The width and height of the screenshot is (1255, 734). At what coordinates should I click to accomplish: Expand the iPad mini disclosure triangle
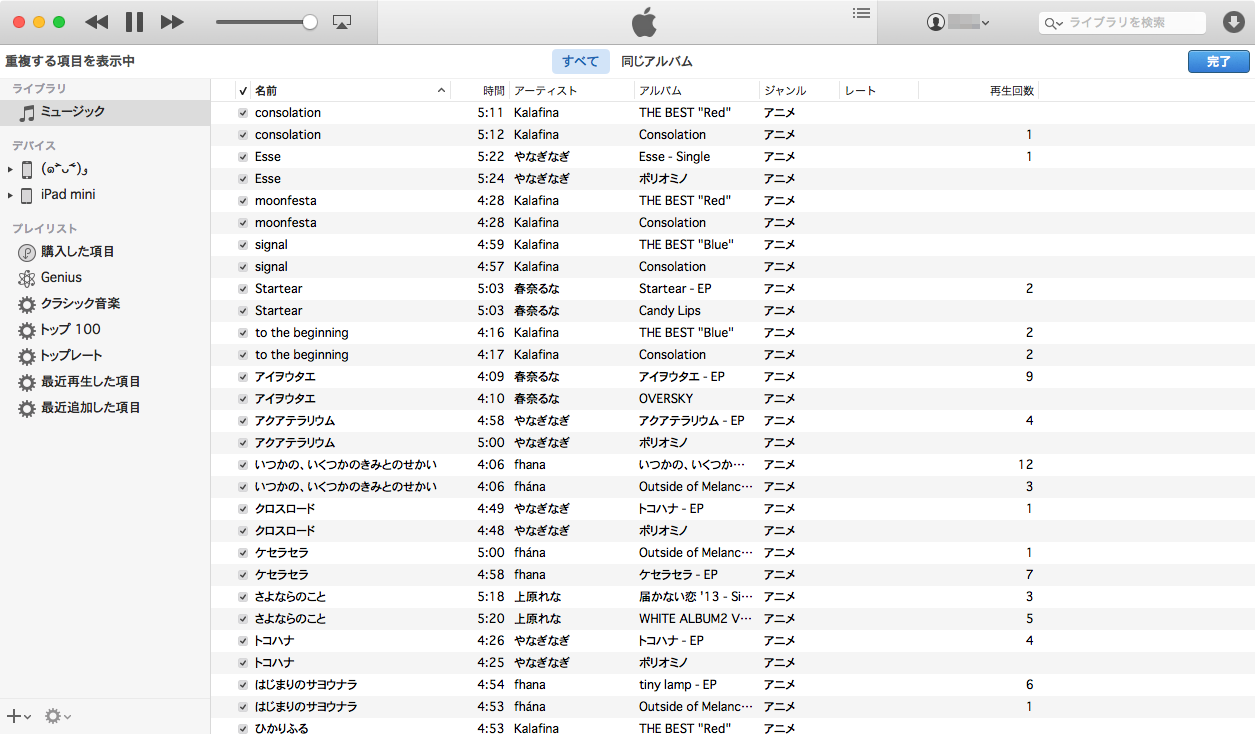[x=10, y=195]
